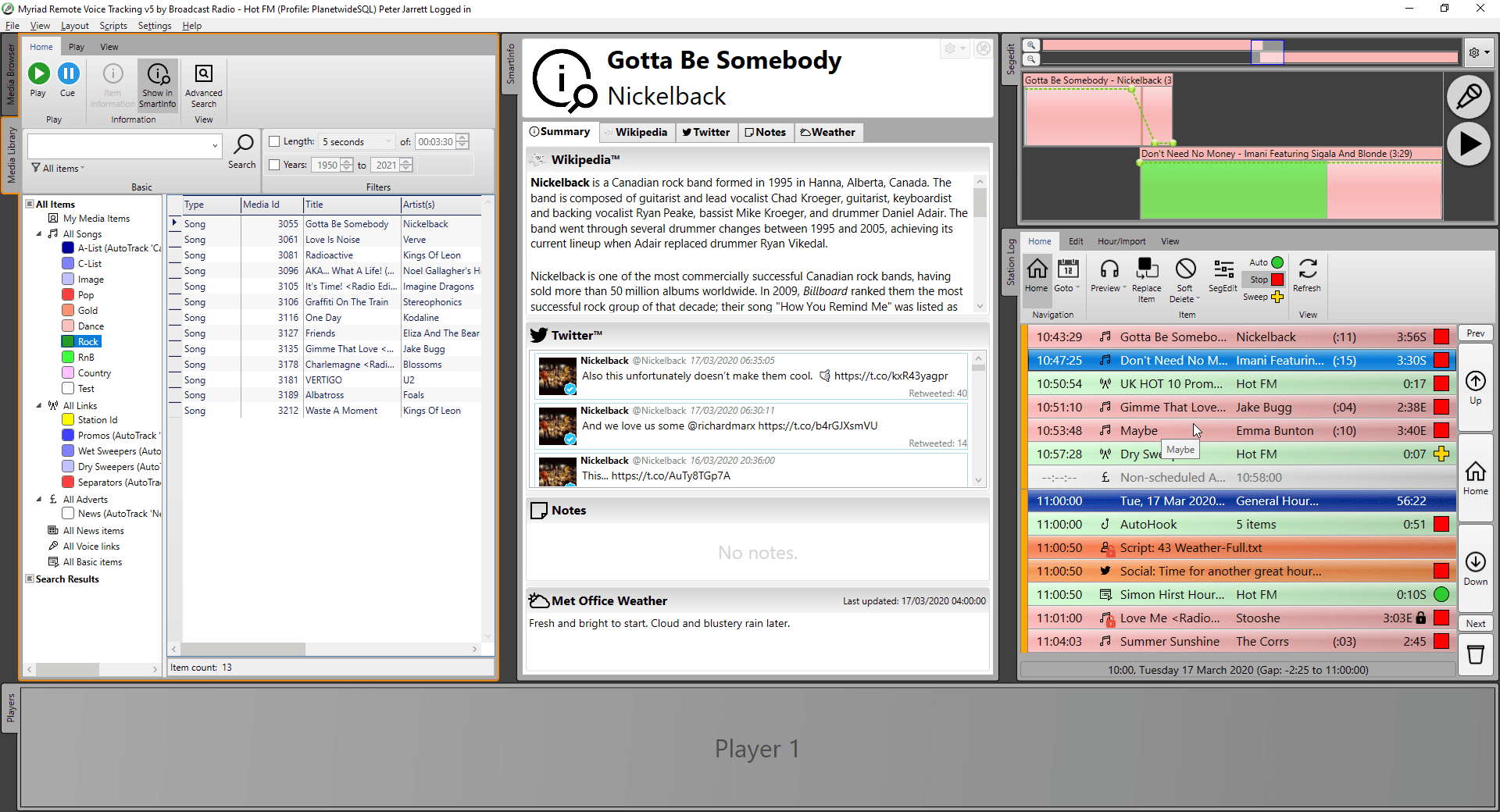Click the Sweep yellow plus marker

click(x=1277, y=297)
